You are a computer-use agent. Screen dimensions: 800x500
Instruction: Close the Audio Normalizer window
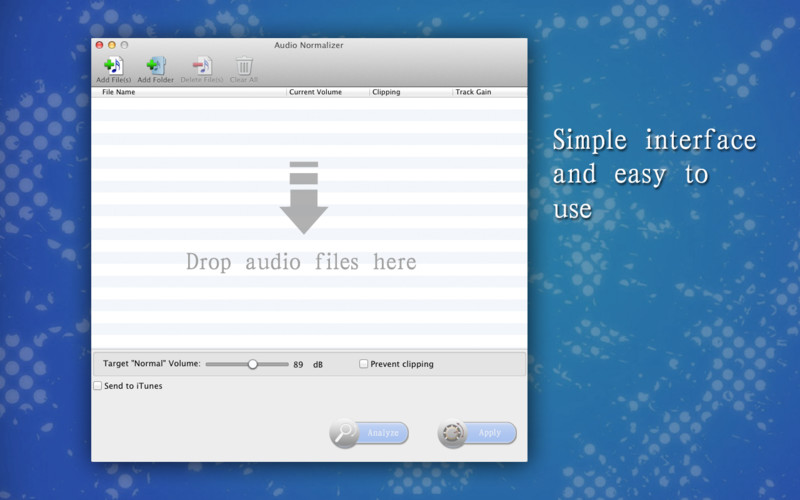pyautogui.click(x=99, y=45)
